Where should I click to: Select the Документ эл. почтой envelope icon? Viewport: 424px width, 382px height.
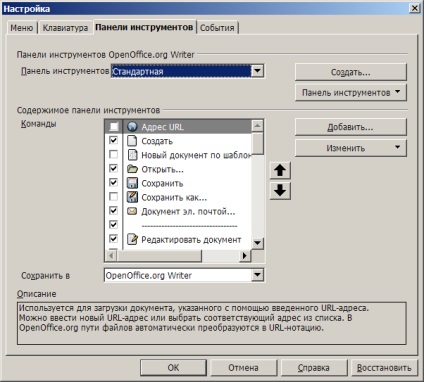(132, 211)
